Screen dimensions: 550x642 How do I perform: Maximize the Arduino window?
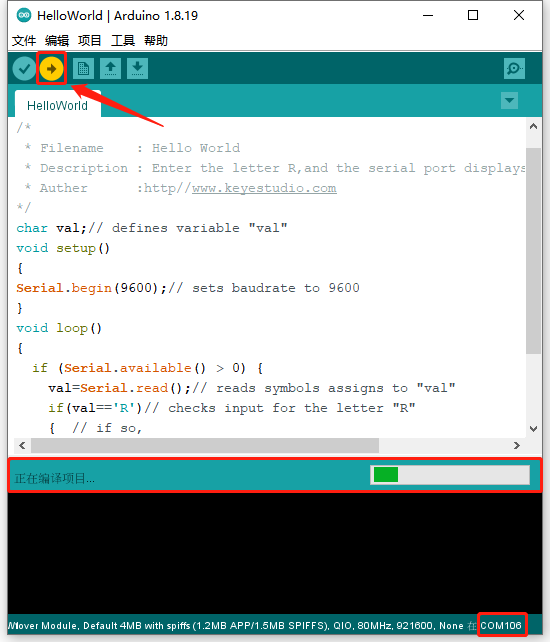473,16
